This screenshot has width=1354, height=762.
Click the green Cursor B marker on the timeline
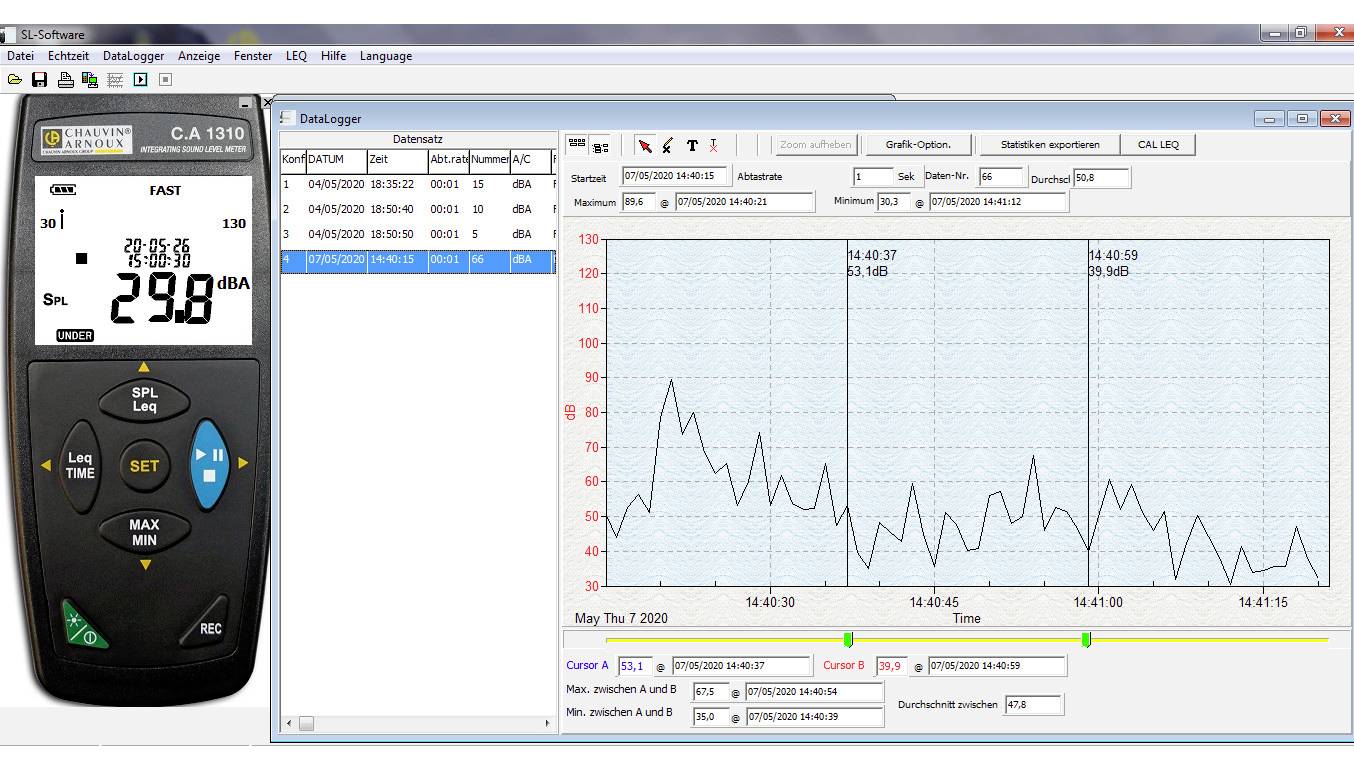(x=1087, y=639)
